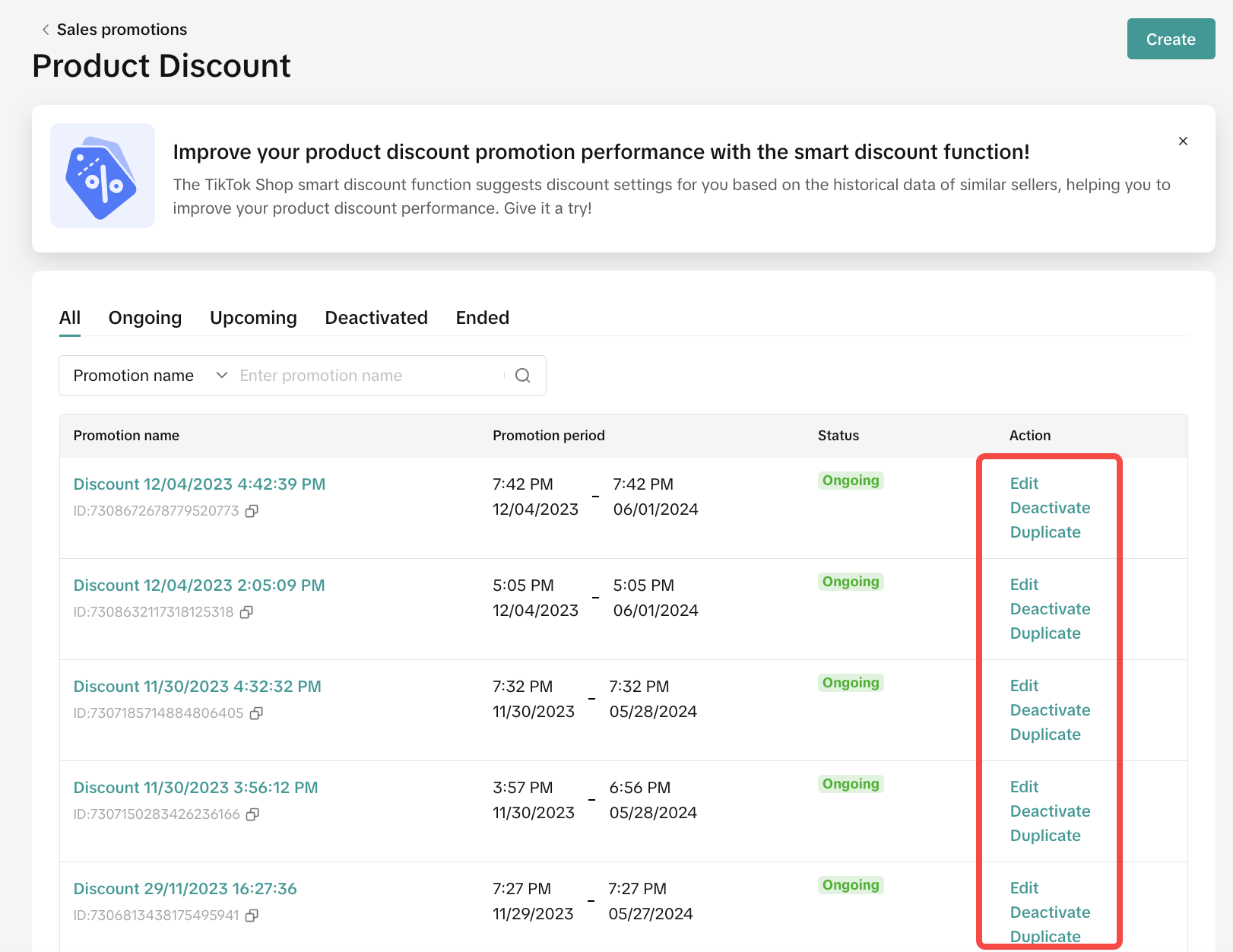Edit Discount 12/04/2023 4:42:39 PM
The height and width of the screenshot is (952, 1233).
(1024, 484)
